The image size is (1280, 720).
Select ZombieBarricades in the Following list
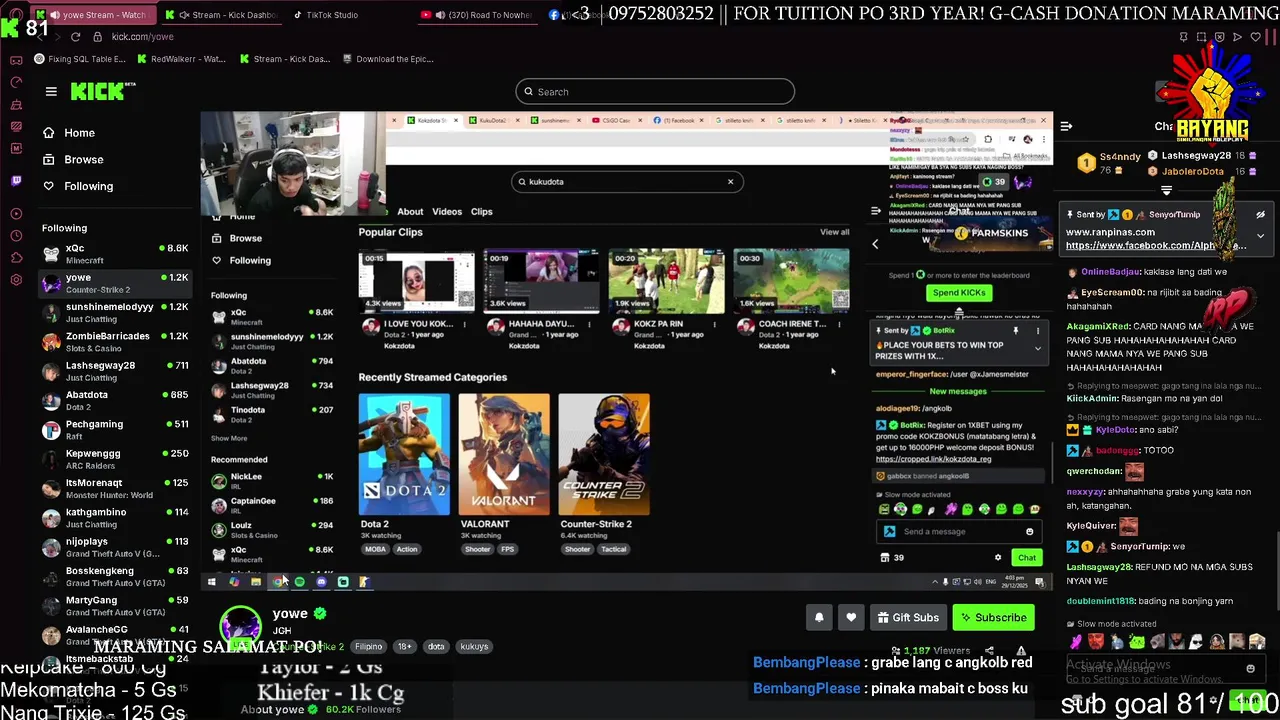pyautogui.click(x=115, y=341)
